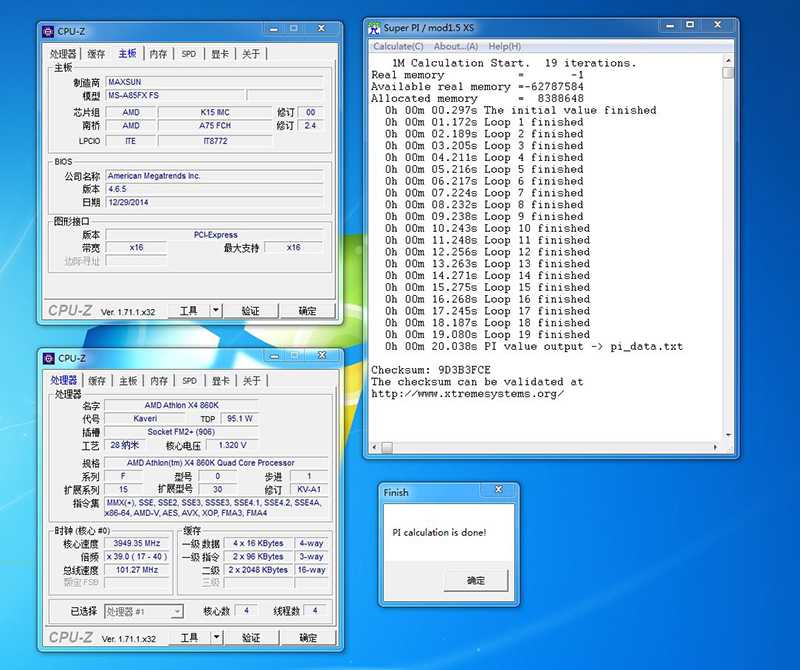Select 主板 tab in top CPU-Z window

(x=128, y=53)
